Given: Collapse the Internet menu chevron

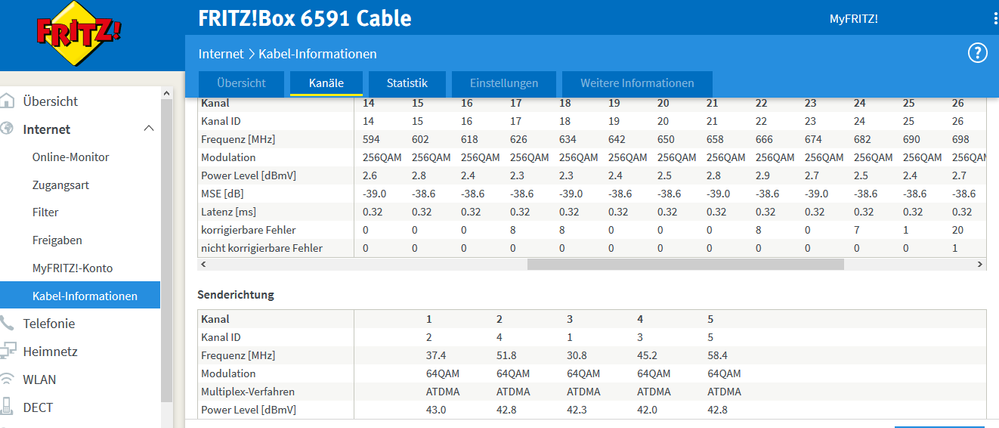Looking at the screenshot, I should 149,129.
